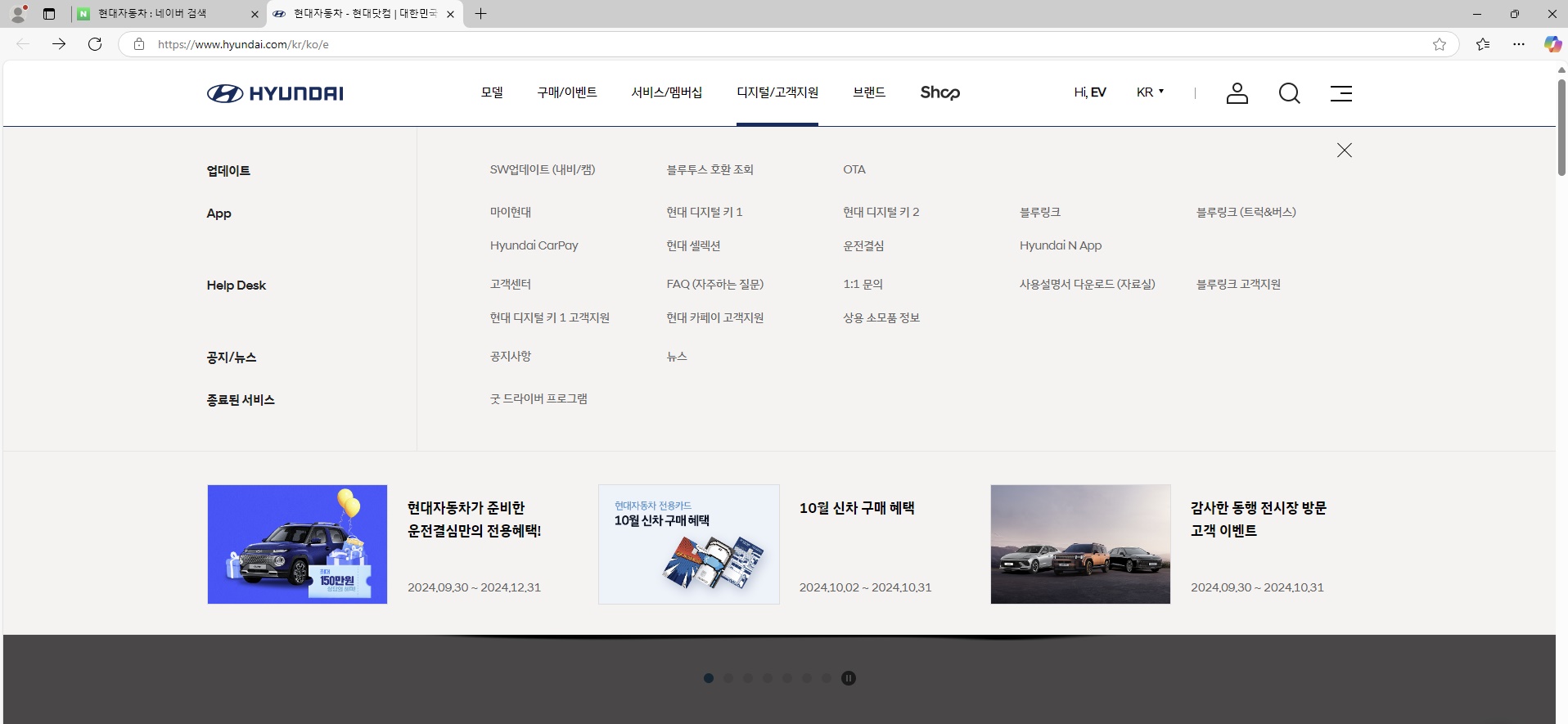
Task: Select the first carousel dot
Action: [709, 678]
